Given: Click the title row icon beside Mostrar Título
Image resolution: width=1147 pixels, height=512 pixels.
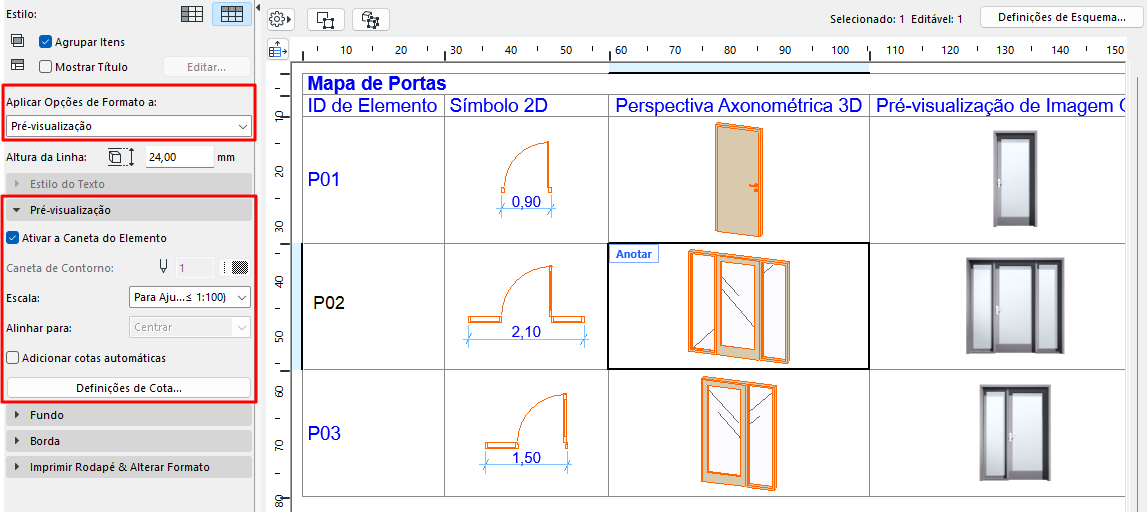Looking at the screenshot, I should pyautogui.click(x=18, y=66).
